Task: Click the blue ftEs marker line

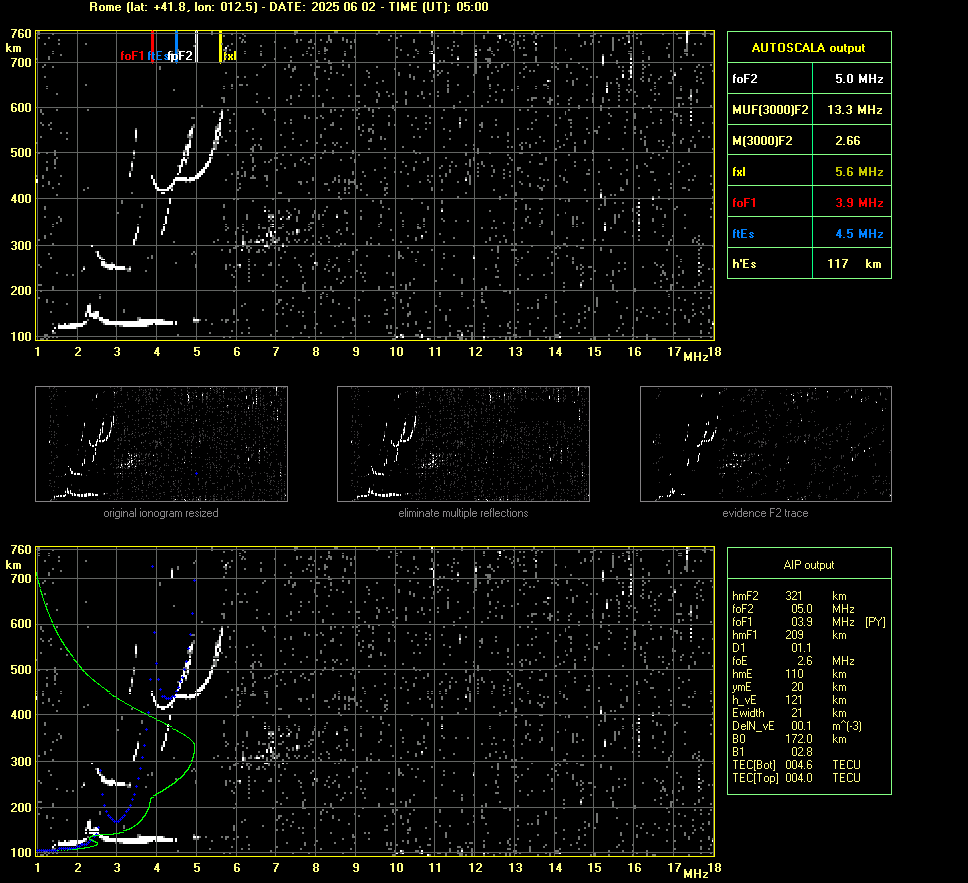Action: coord(176,47)
